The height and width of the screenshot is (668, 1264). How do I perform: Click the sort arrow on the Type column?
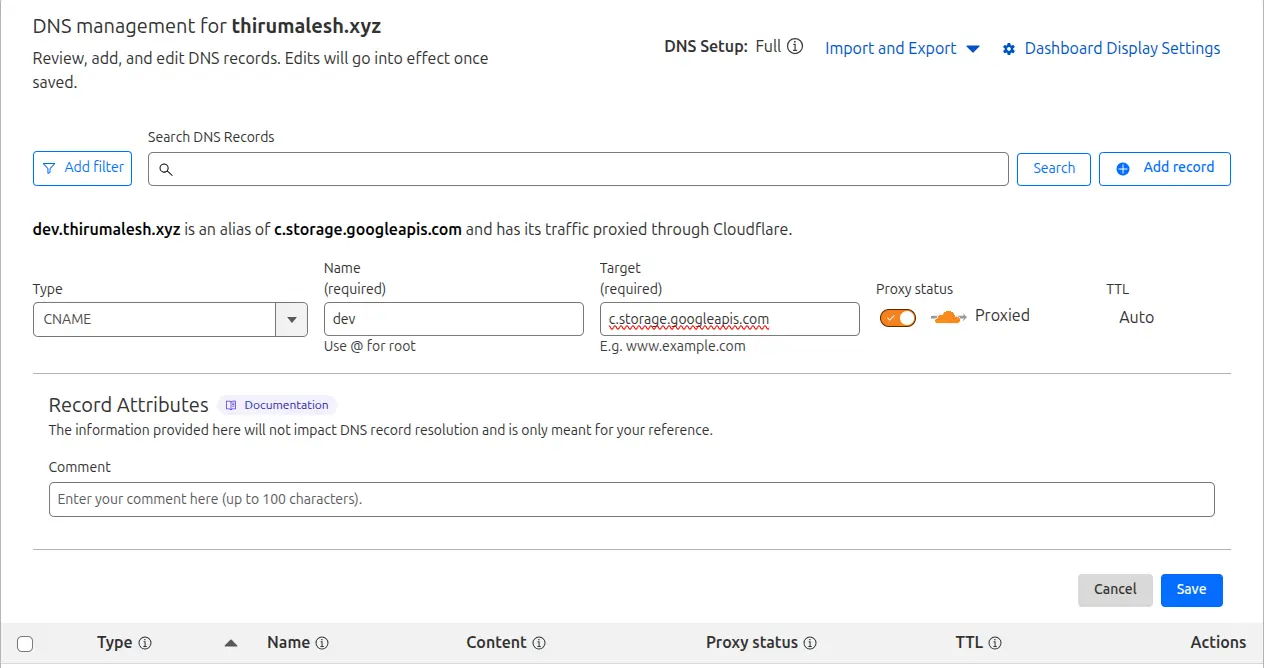click(x=230, y=643)
